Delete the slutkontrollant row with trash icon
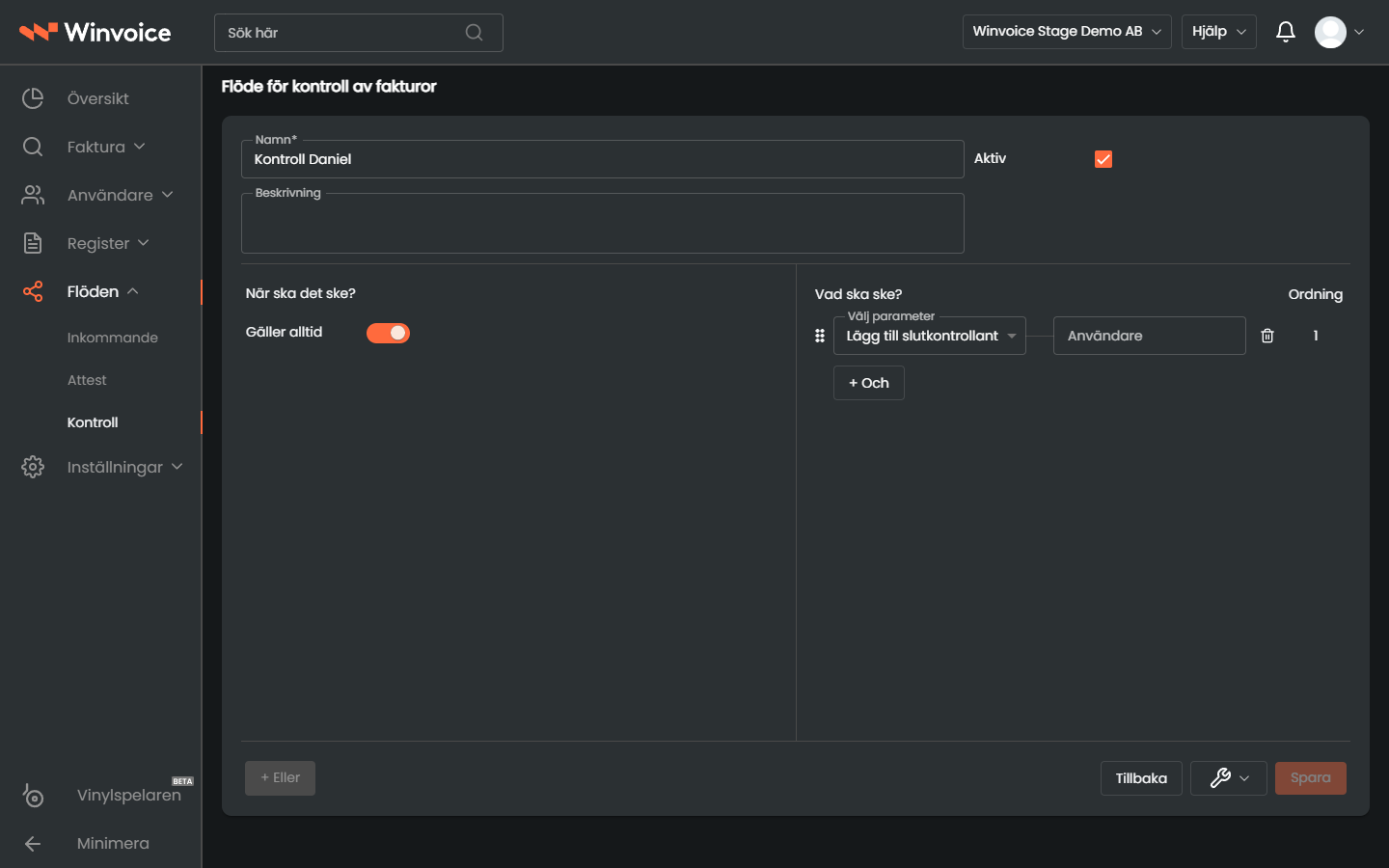 tap(1267, 336)
